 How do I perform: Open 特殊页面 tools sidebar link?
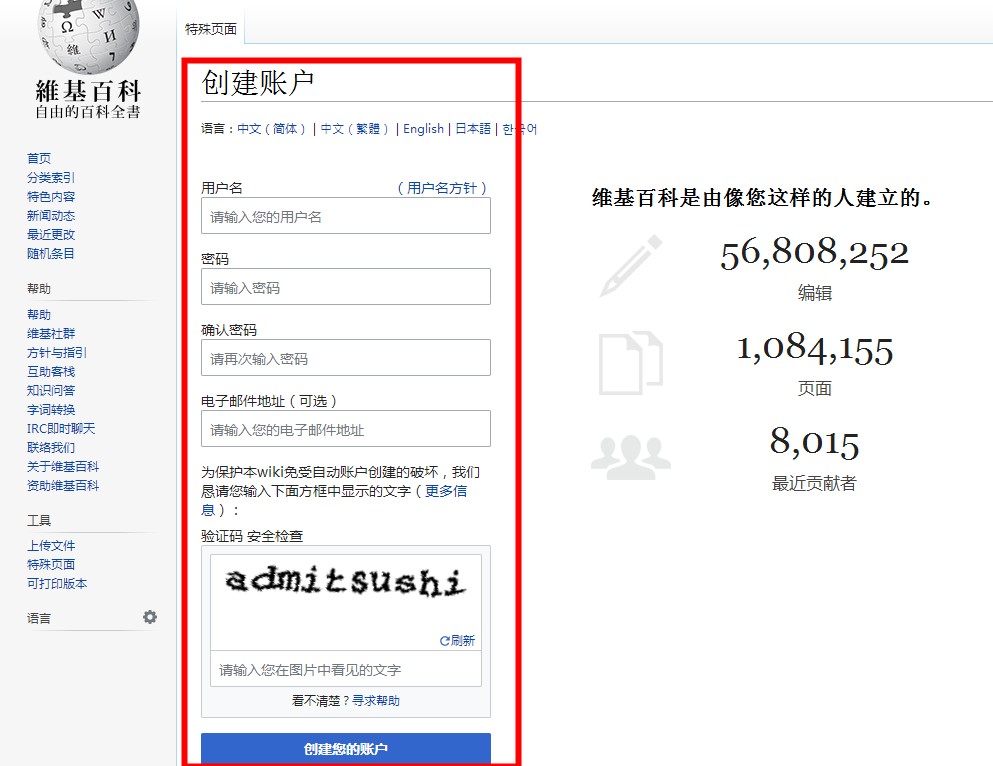[x=51, y=564]
